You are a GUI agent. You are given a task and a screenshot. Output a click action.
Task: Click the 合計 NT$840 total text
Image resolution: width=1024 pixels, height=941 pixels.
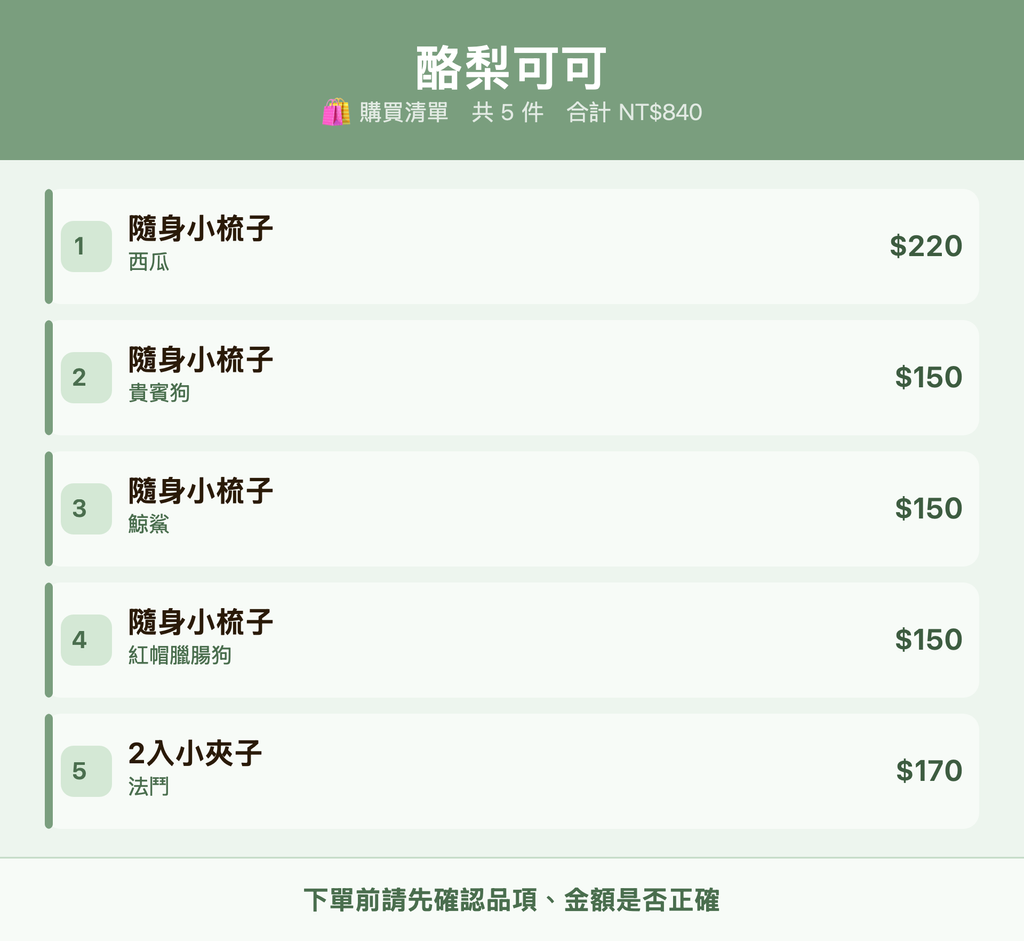(634, 112)
